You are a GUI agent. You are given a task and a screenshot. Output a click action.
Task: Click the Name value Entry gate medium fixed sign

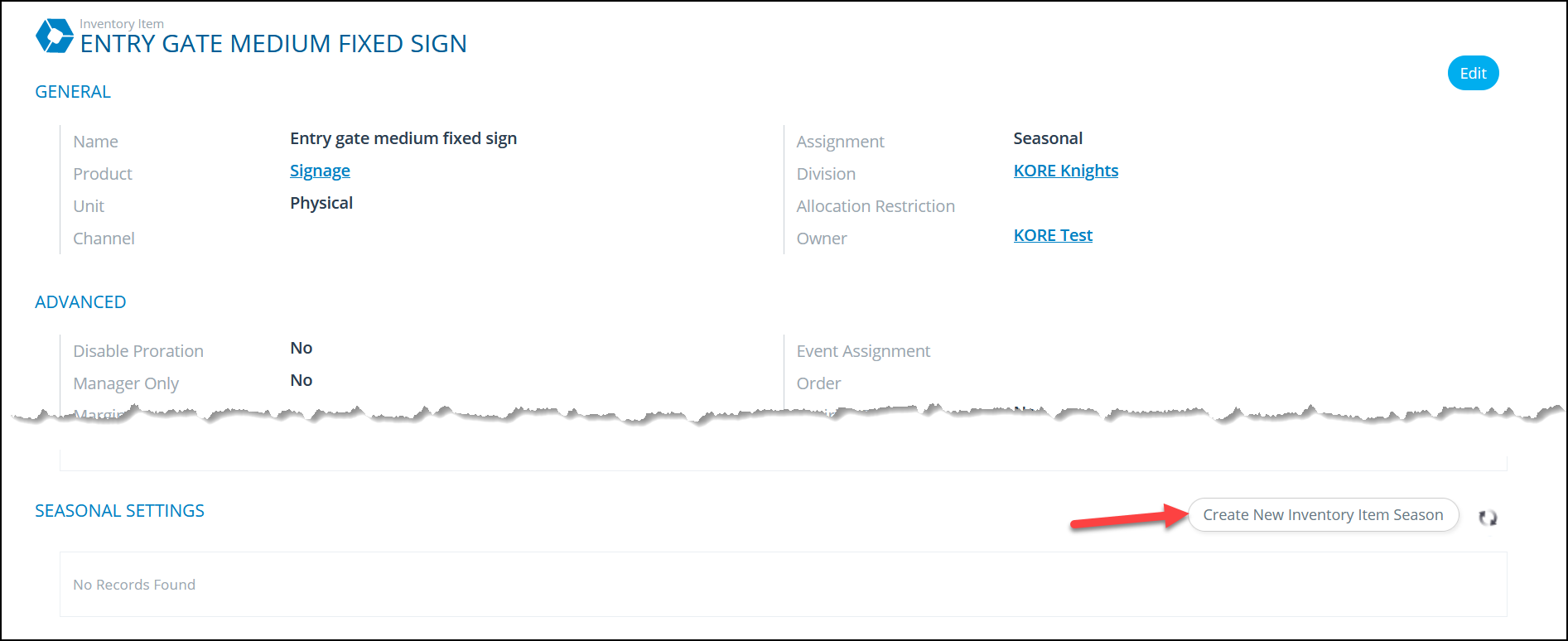(x=403, y=138)
